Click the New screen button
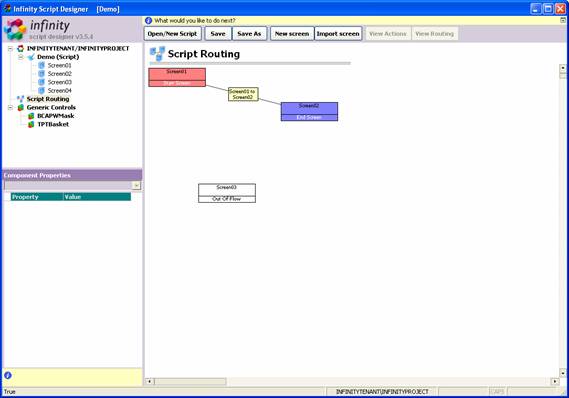 click(x=292, y=34)
